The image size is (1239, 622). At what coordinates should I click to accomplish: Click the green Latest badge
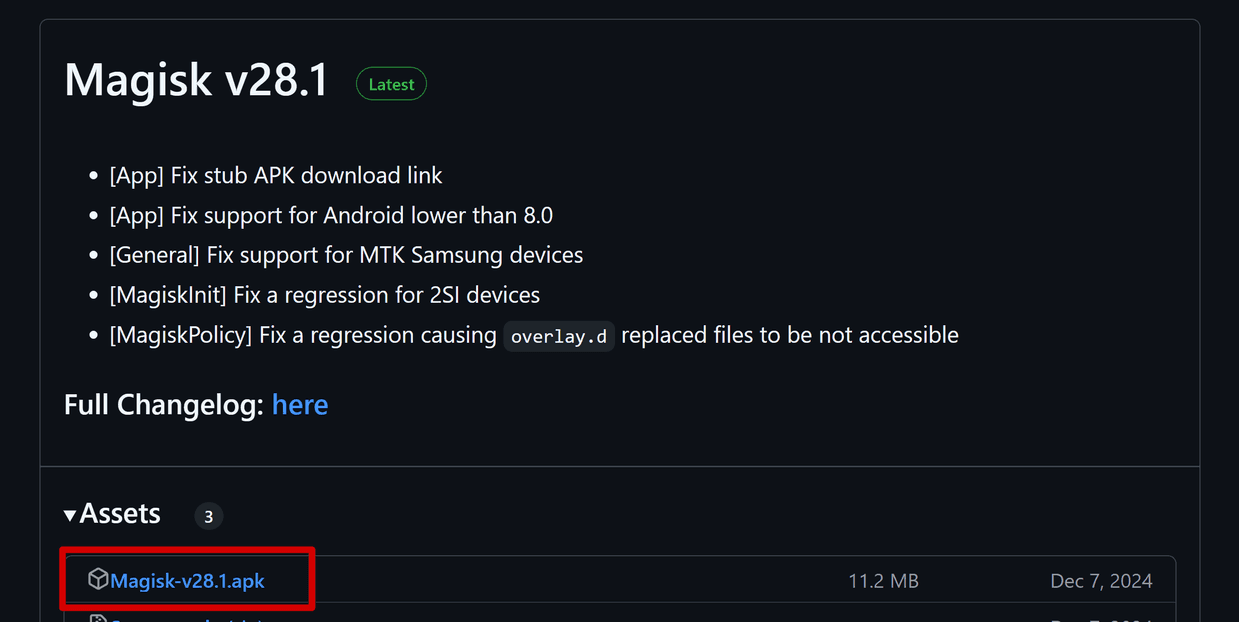[391, 85]
